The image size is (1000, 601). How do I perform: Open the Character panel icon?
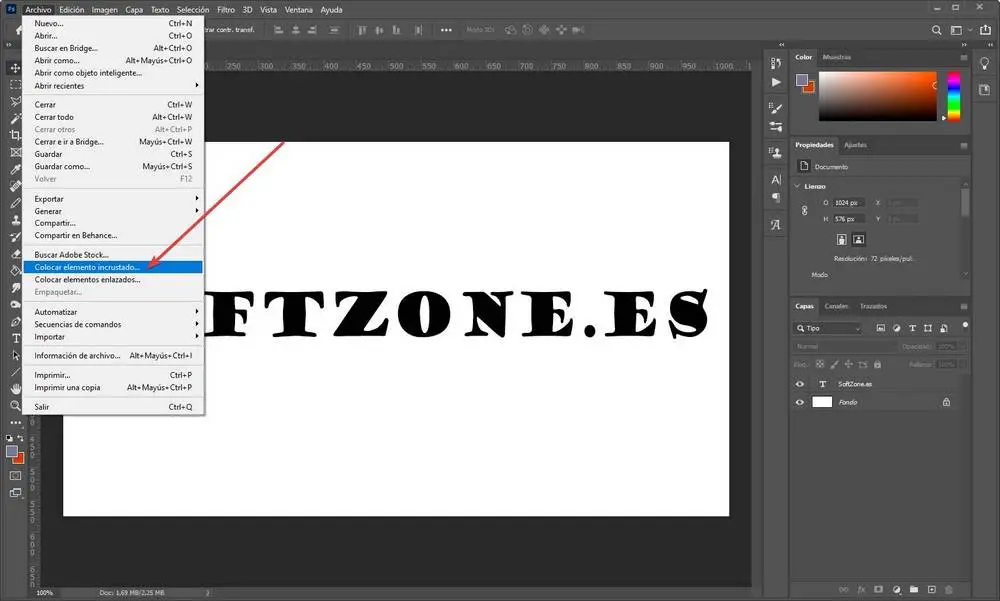(x=776, y=180)
